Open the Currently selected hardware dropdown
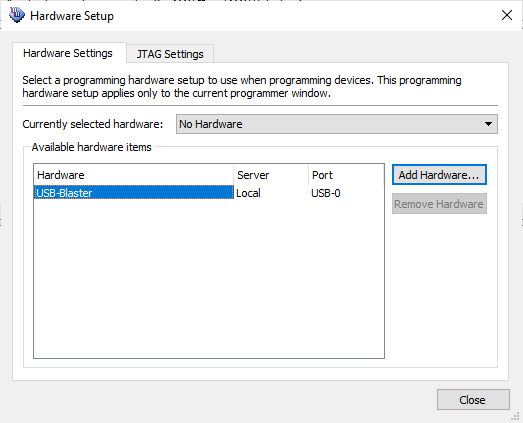 click(x=337, y=124)
